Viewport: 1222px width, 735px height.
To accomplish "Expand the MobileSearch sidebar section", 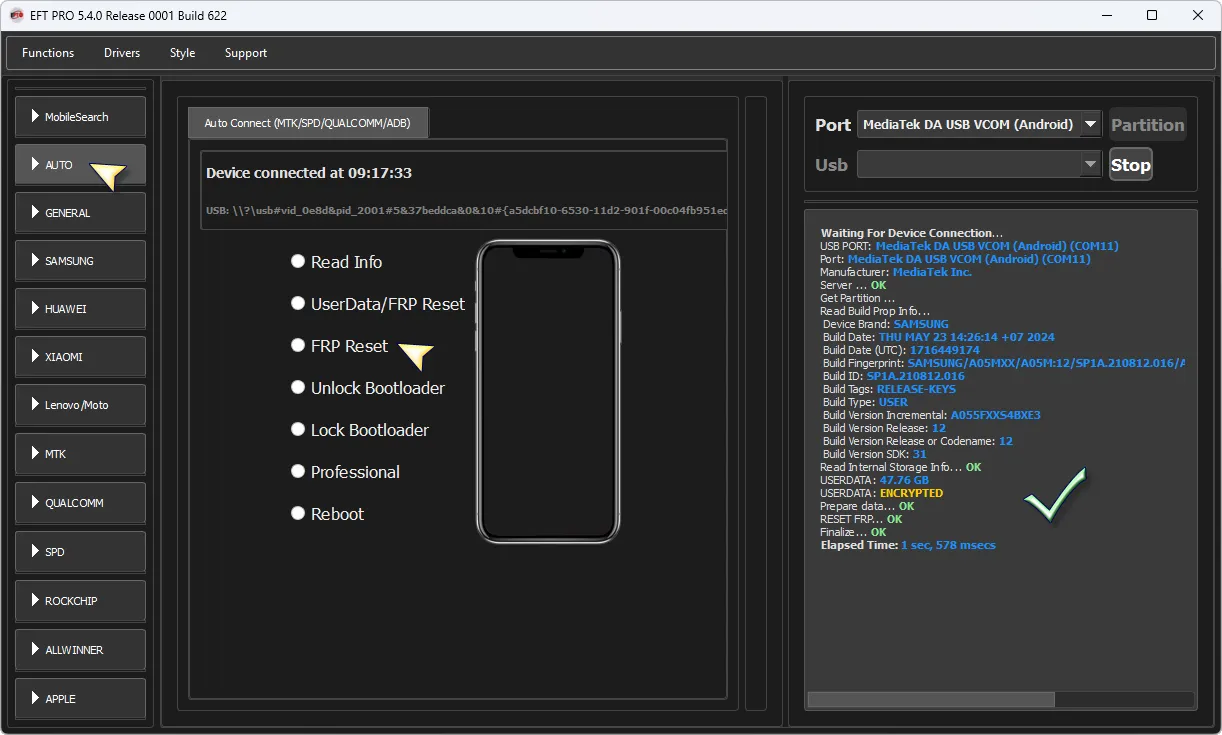I will pyautogui.click(x=80, y=117).
